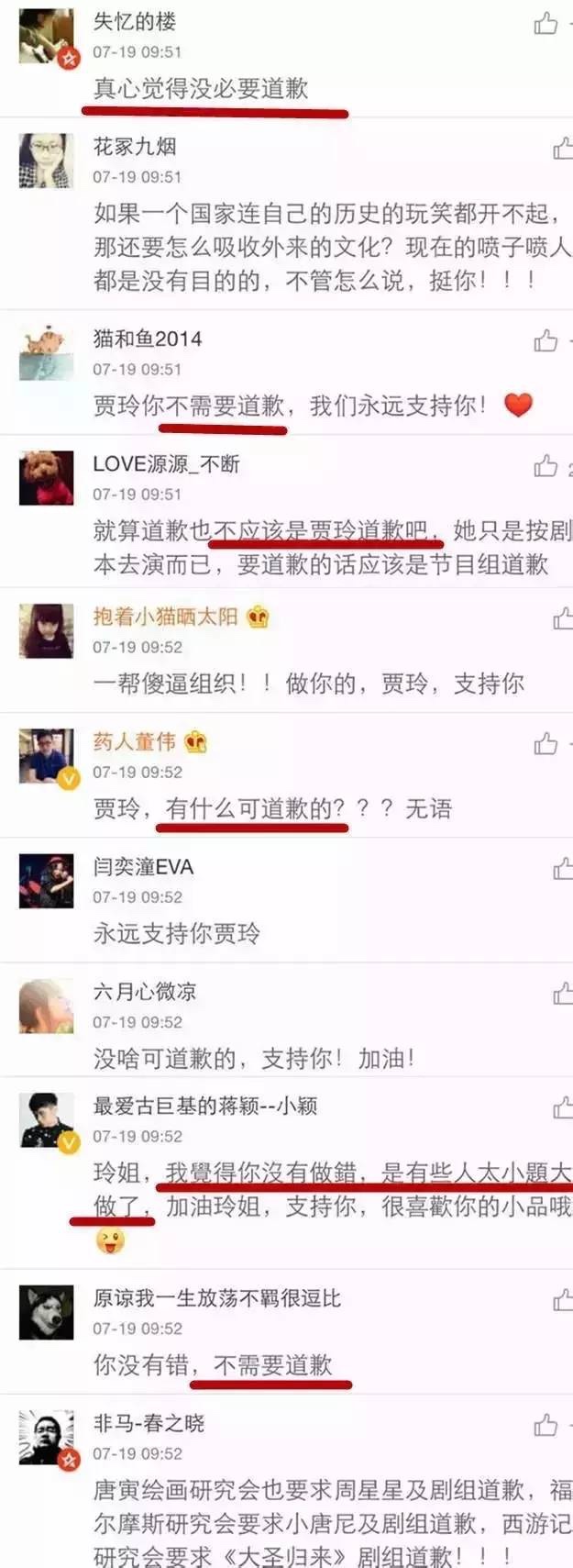Click the red heart emoji in comment
This screenshot has width=573, height=1568.
(x=518, y=405)
